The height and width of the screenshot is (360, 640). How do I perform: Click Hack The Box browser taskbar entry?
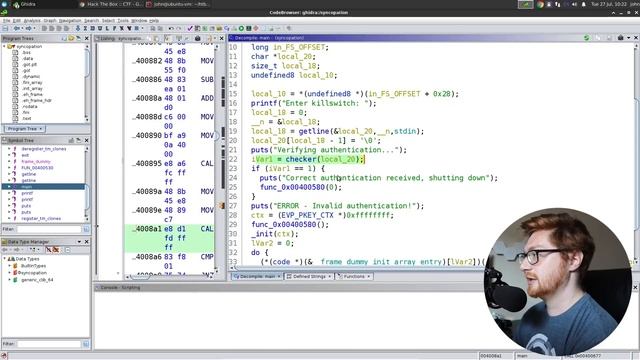point(111,4)
